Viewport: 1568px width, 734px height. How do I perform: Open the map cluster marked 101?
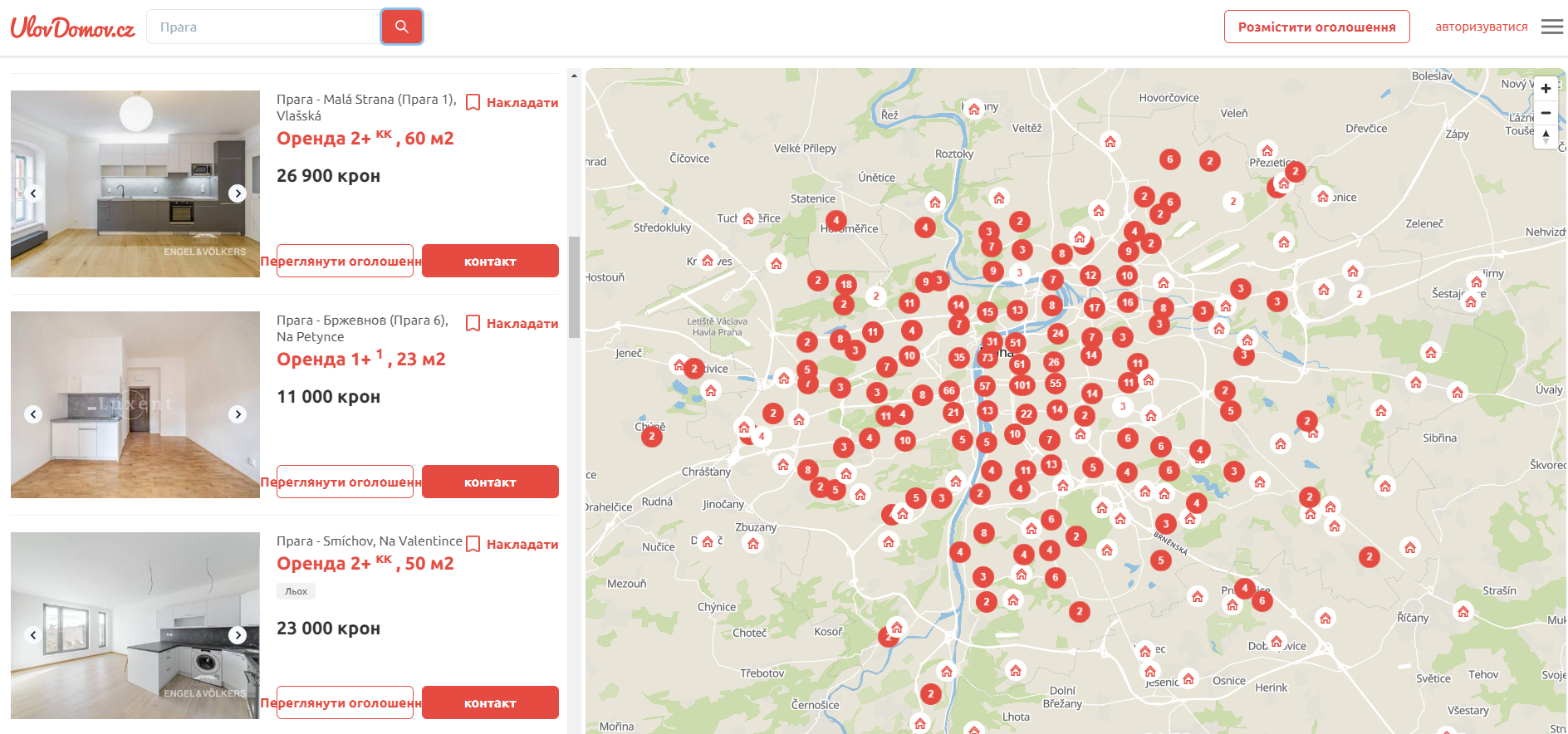(x=1022, y=384)
